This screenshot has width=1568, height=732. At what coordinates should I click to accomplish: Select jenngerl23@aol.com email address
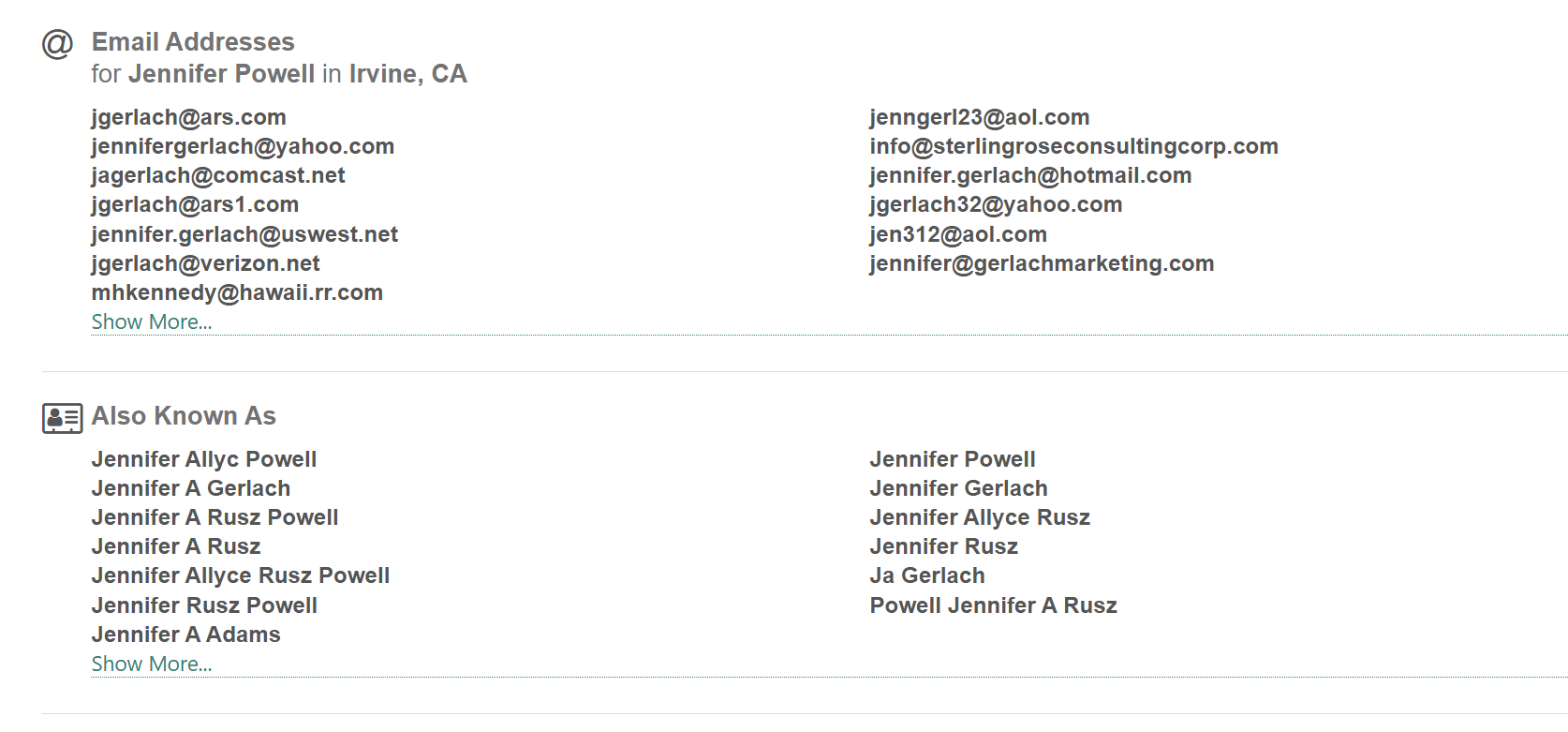980,118
